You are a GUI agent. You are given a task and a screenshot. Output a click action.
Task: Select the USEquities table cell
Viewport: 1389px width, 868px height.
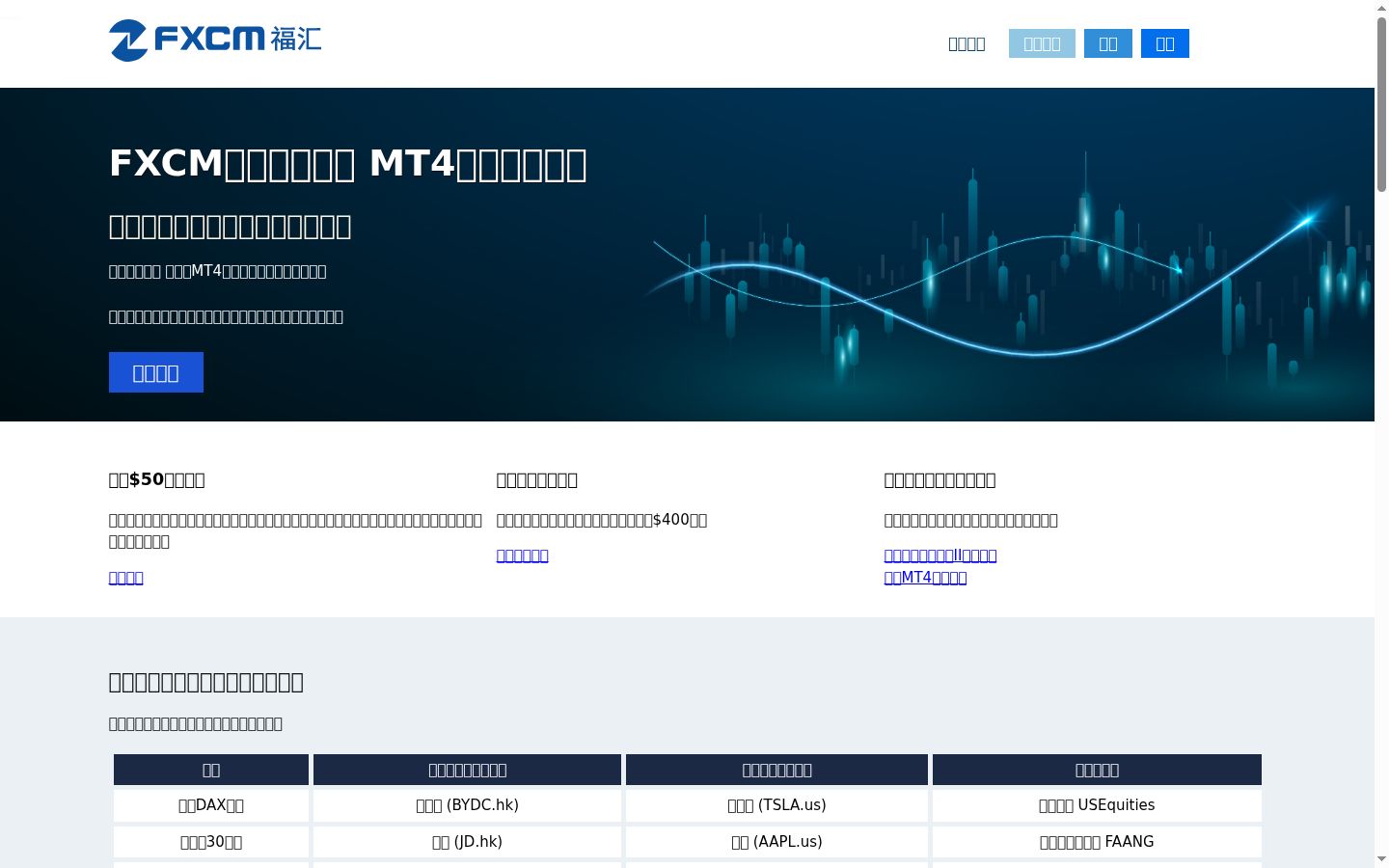[1097, 805]
